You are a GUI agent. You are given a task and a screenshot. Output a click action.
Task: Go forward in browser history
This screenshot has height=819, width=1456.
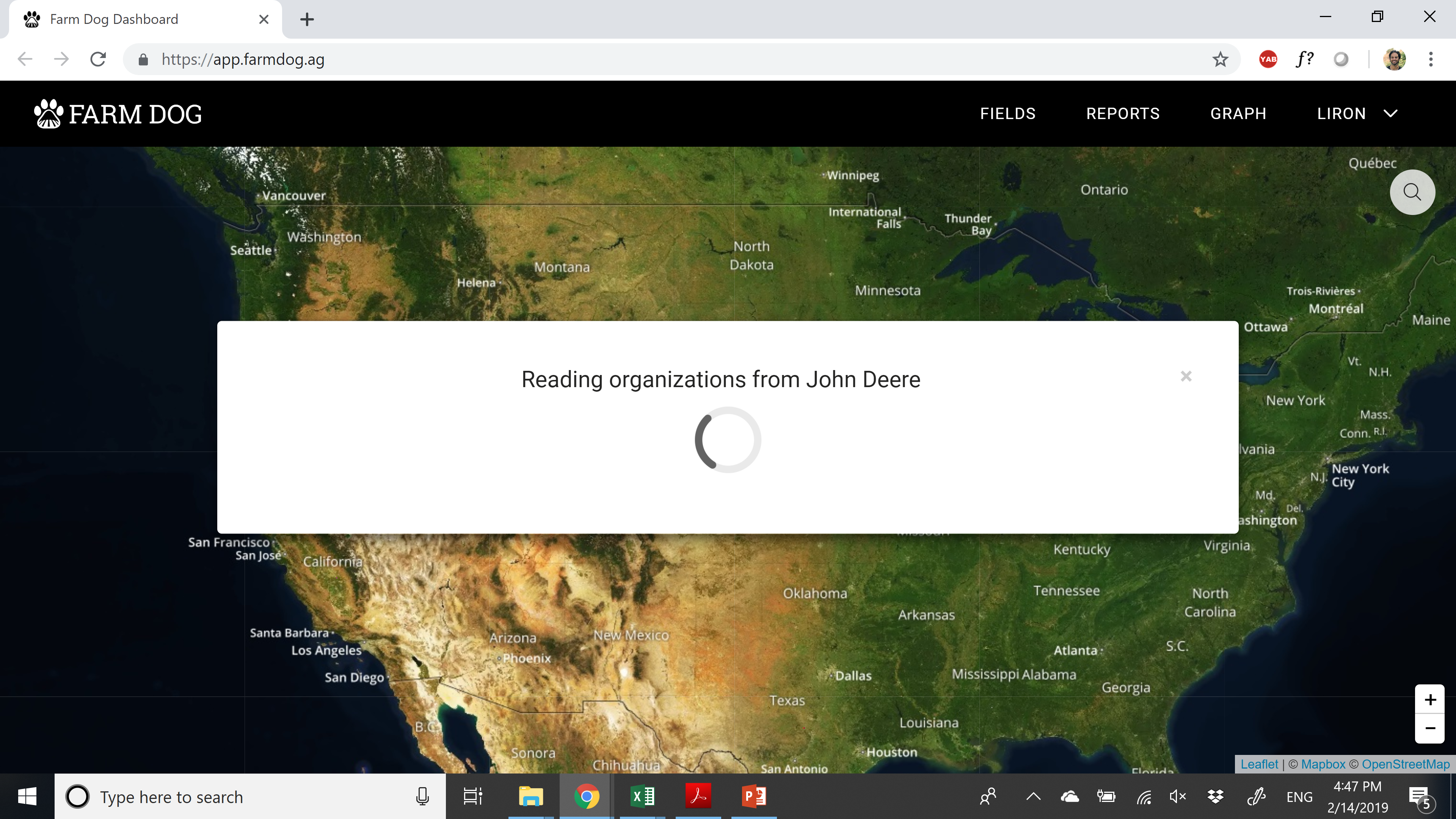[x=61, y=59]
